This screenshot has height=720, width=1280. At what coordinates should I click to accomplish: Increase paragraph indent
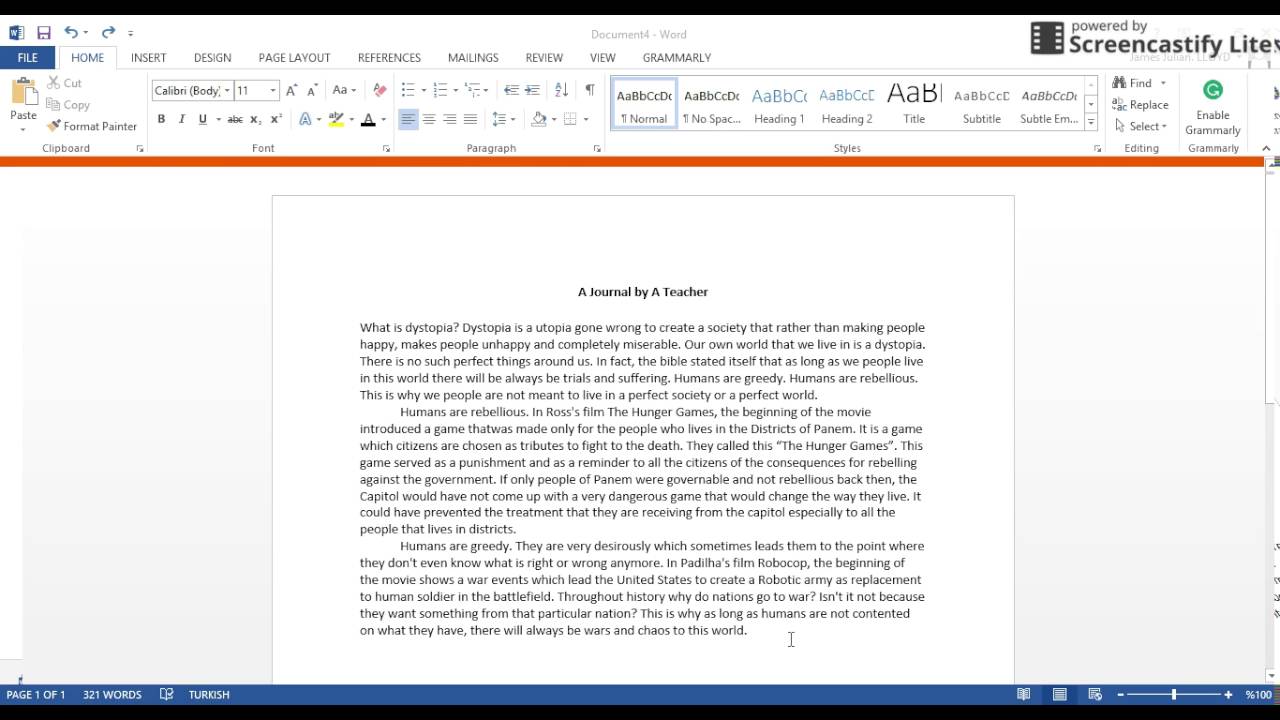(532, 90)
